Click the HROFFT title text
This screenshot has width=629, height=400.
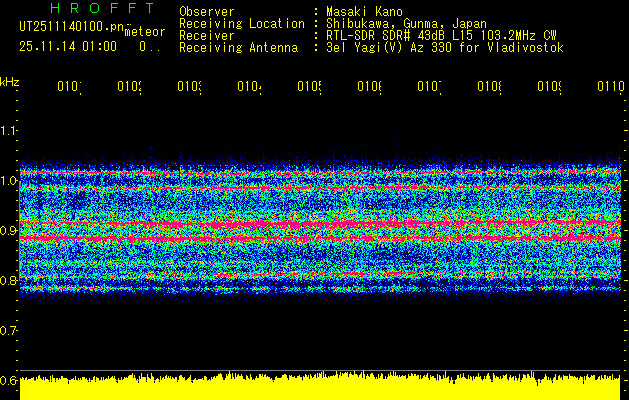pos(102,8)
